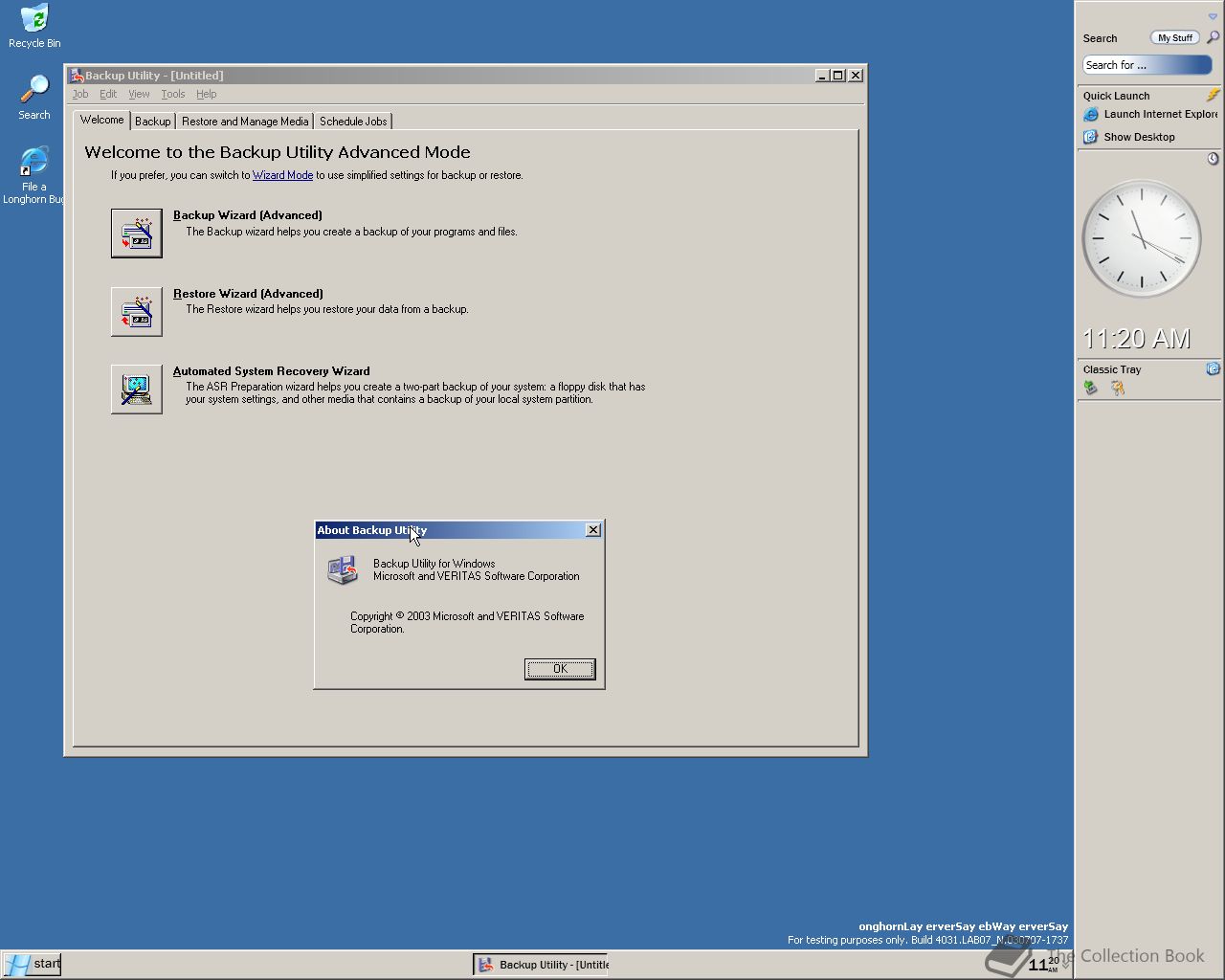Click the sidebar search magnifier icon
Image resolution: width=1225 pixels, height=980 pixels.
(x=1213, y=37)
